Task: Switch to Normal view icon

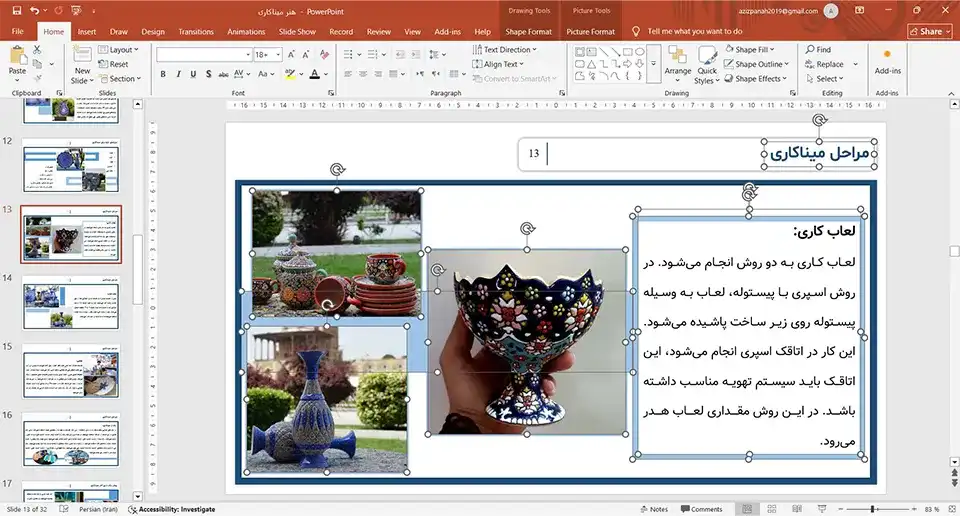Action: (x=747, y=509)
